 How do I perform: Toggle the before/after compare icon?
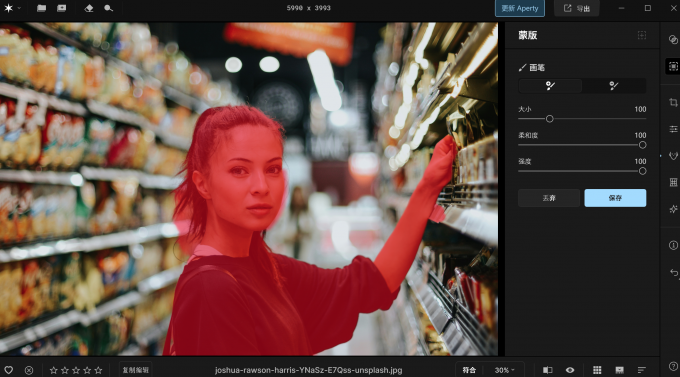pyautogui.click(x=548, y=370)
